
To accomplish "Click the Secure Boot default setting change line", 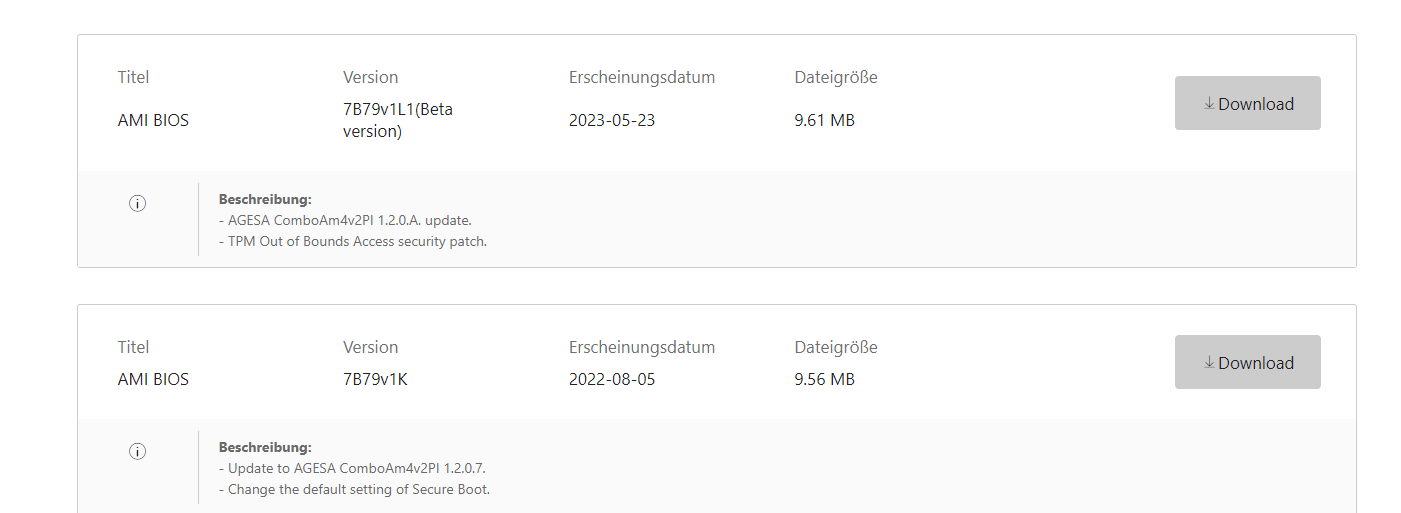I will click(x=354, y=489).
